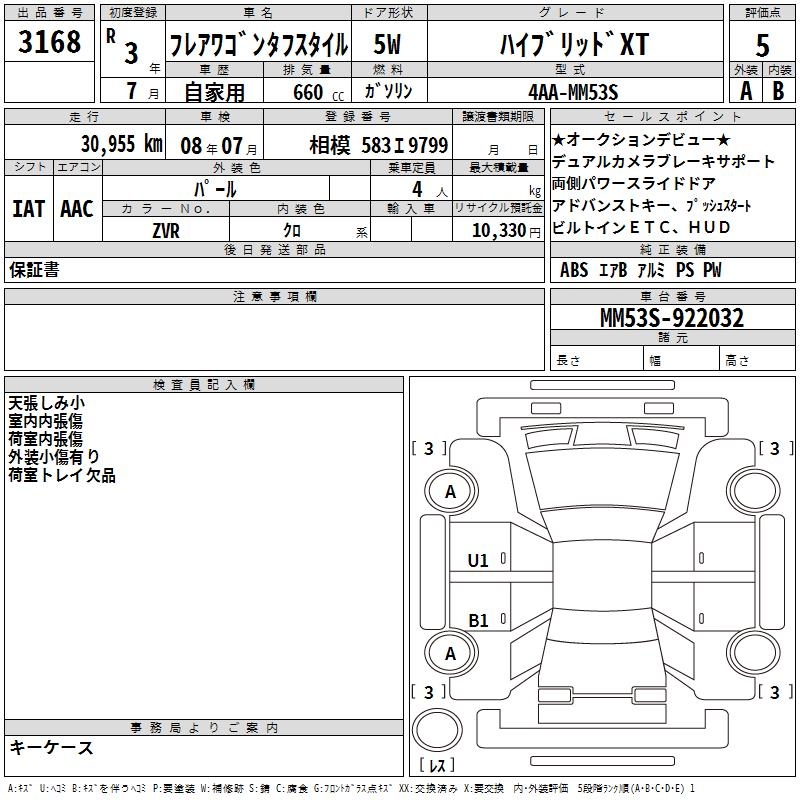This screenshot has width=800, height=800.
Task: Click エアB in genuine equipment
Action: pos(613,270)
